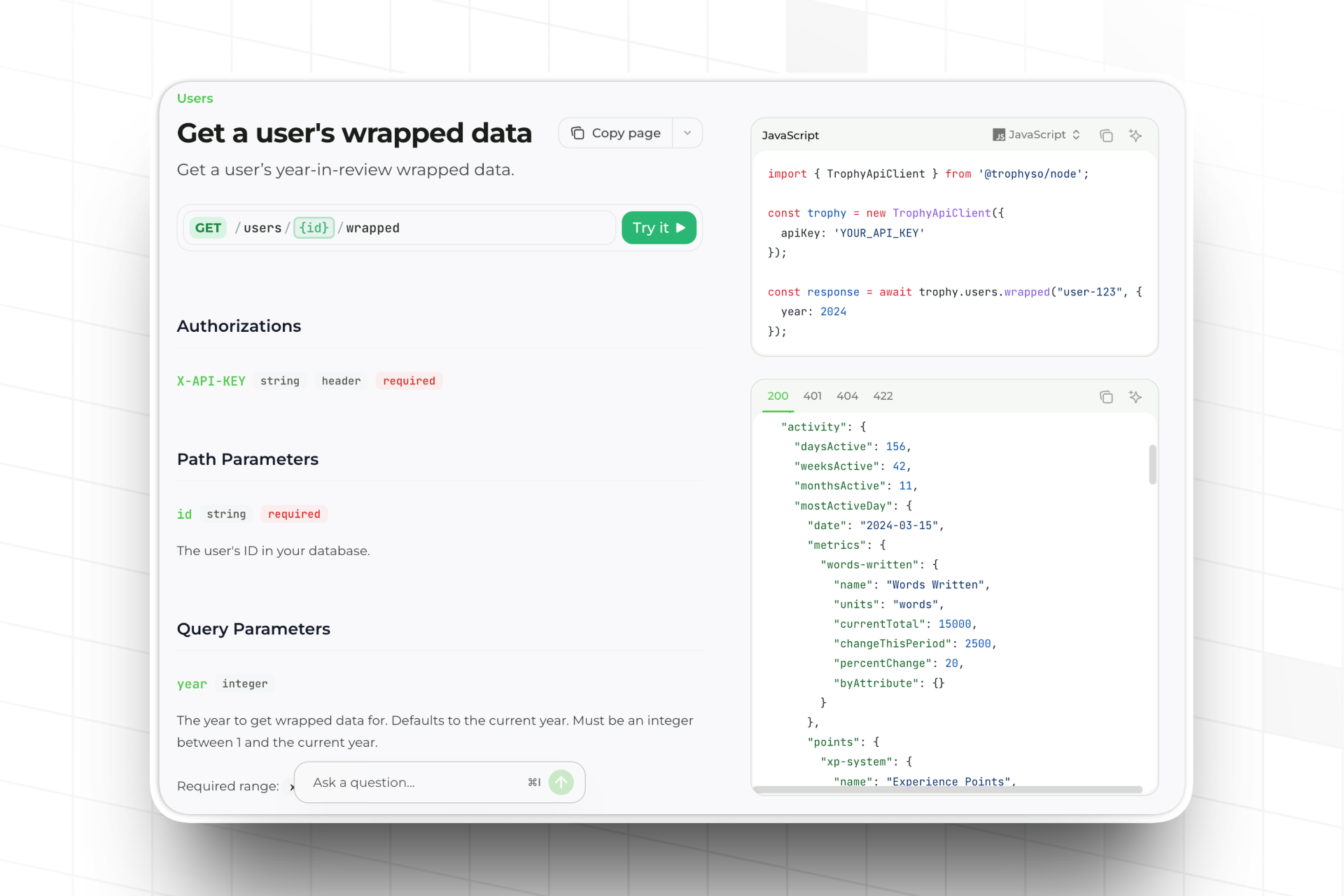Click the "monthsActive": 11 line
1344x896 pixels.
click(855, 486)
